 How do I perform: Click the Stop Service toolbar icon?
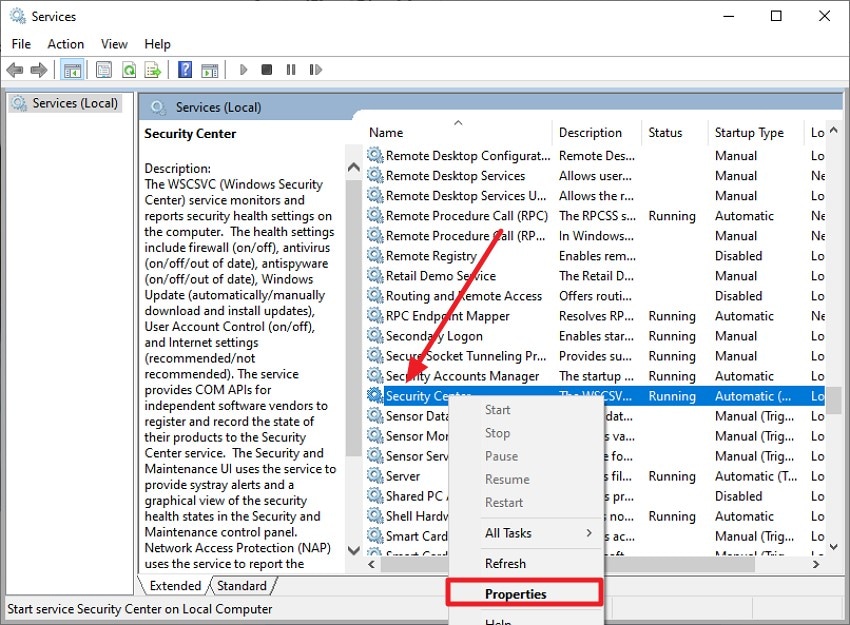click(x=266, y=69)
